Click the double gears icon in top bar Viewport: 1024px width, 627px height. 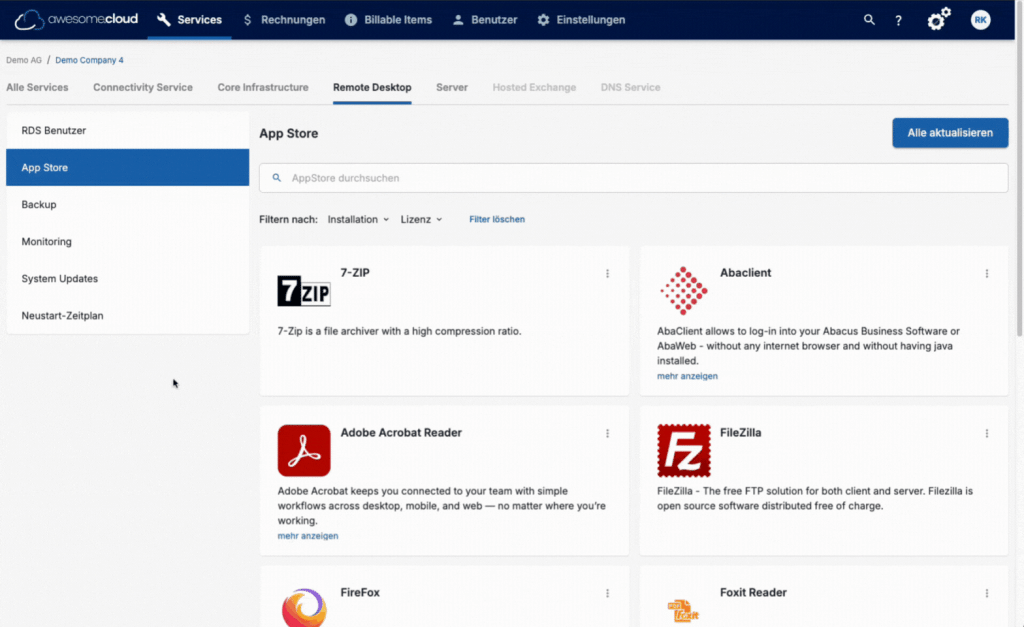(x=938, y=20)
